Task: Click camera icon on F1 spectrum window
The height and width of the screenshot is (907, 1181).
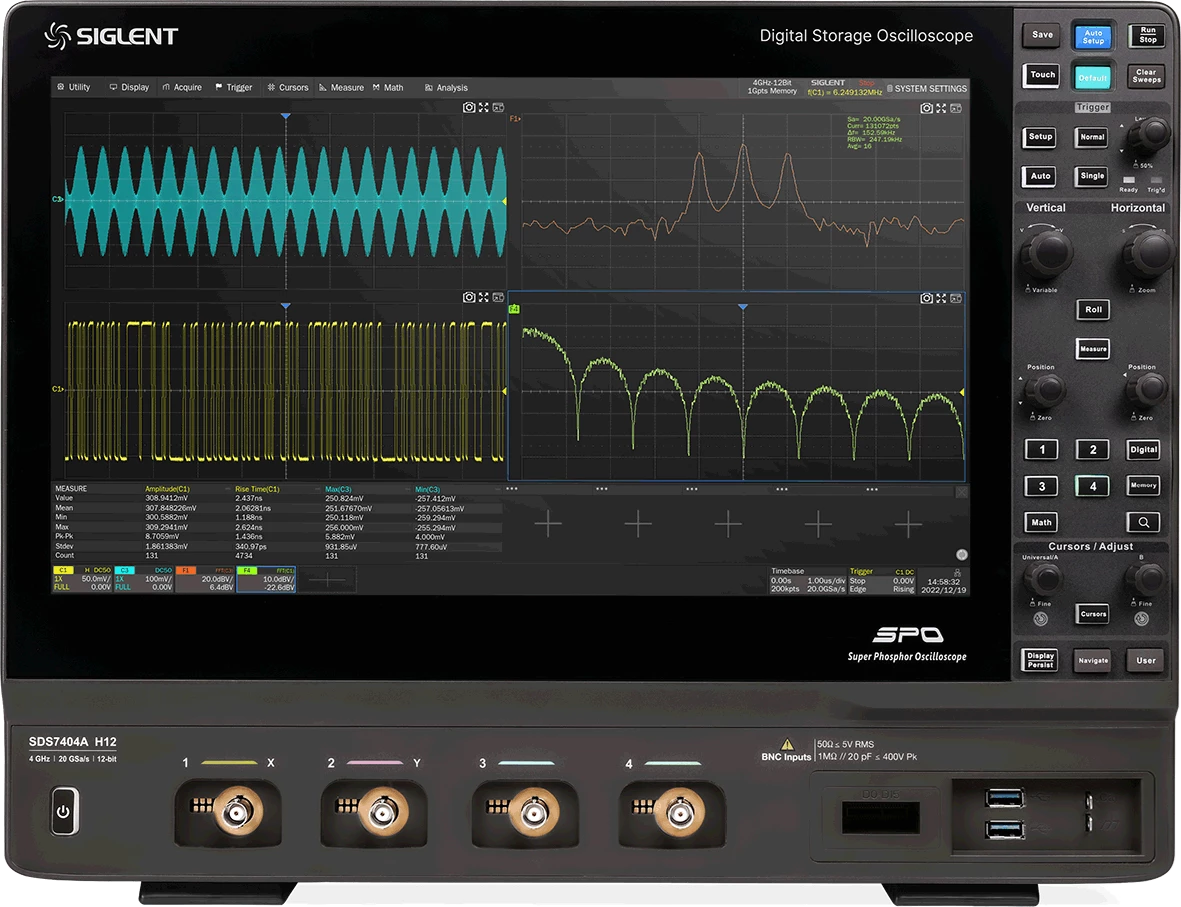Action: (927, 108)
